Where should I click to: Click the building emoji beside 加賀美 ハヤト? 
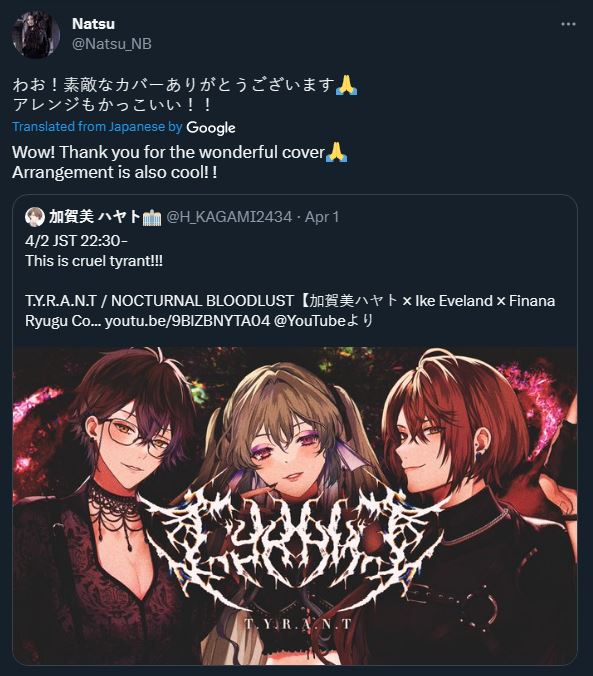pos(152,217)
